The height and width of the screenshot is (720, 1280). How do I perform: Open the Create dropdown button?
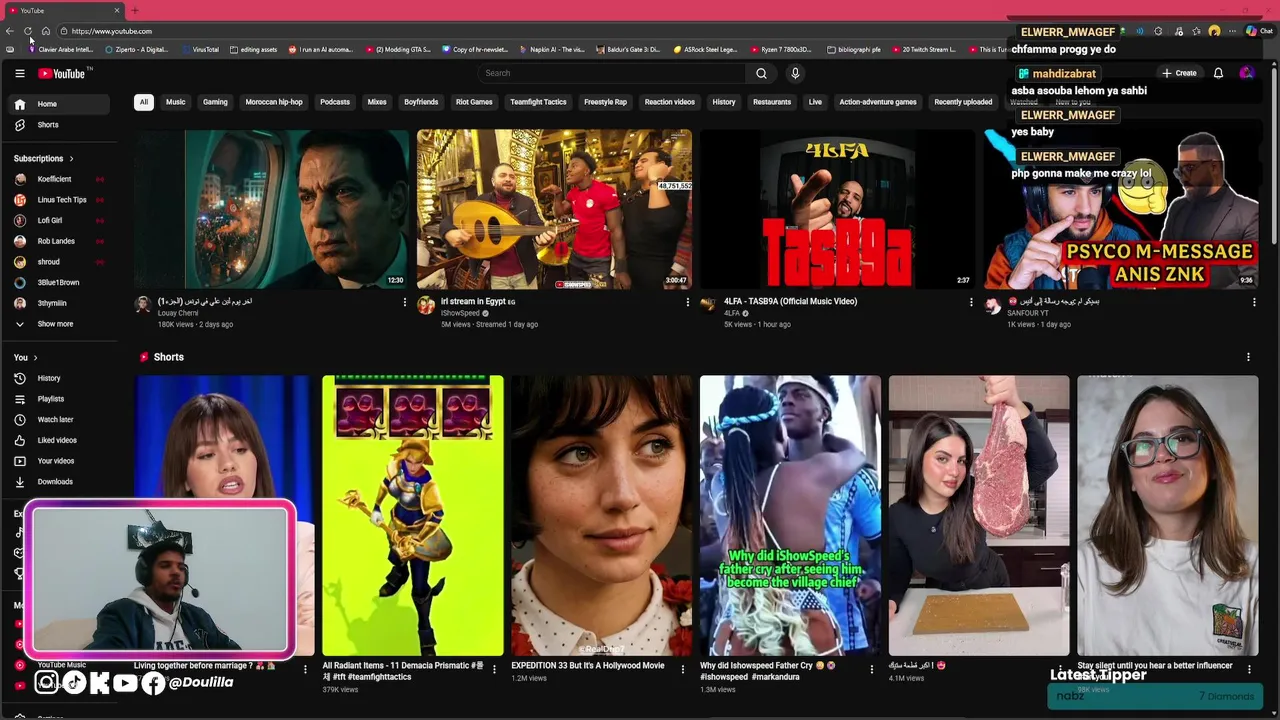tap(1179, 73)
